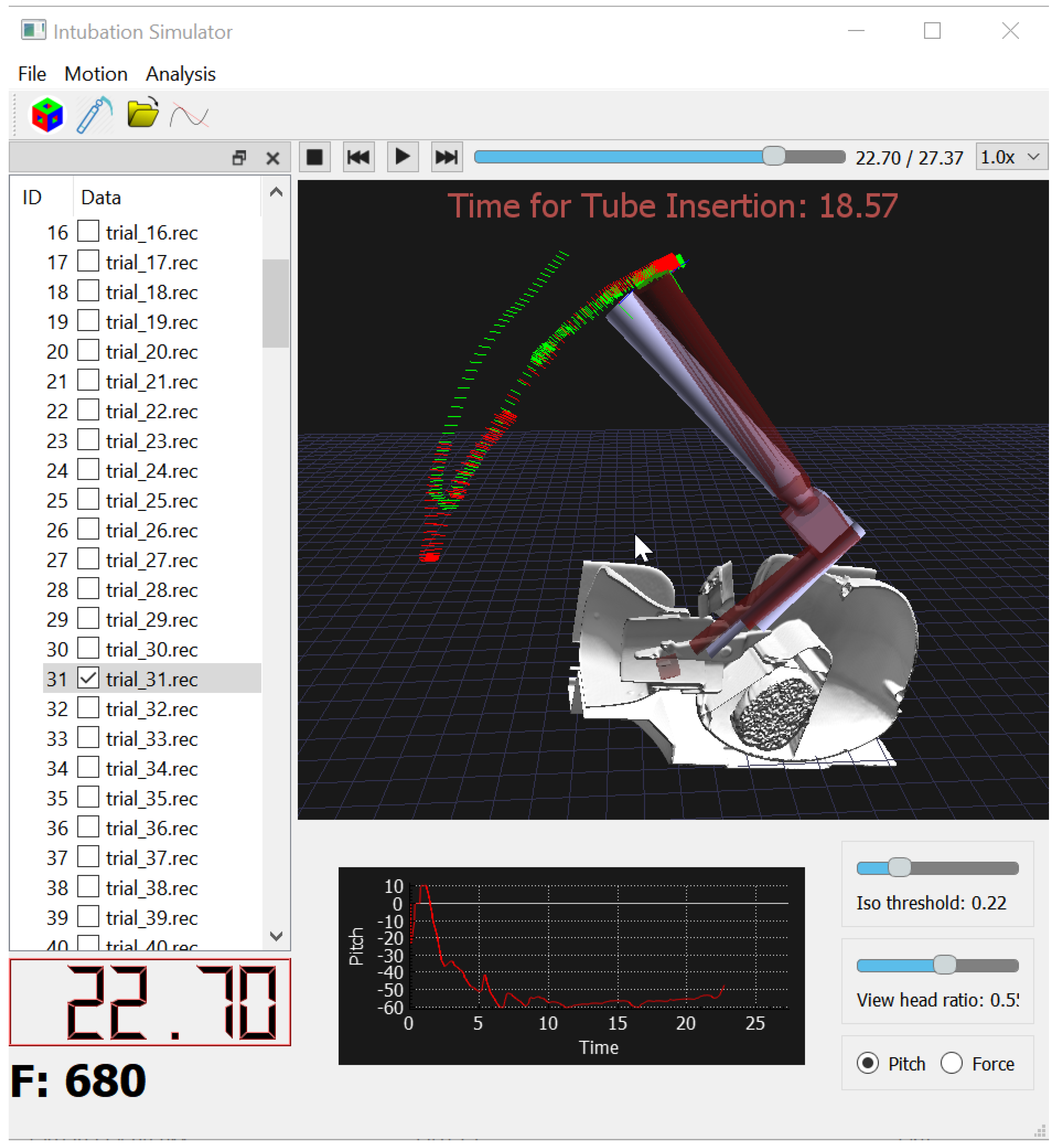Float the trial list dock panel
This screenshot has width=1060, height=1148.
(x=239, y=158)
